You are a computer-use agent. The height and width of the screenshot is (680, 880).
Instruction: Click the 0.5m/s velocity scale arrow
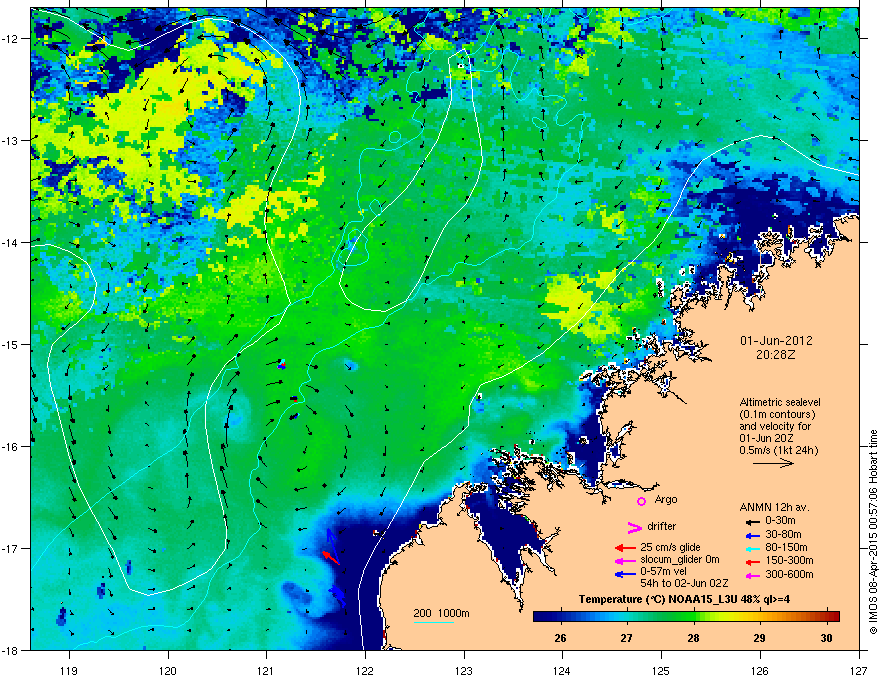click(x=773, y=463)
